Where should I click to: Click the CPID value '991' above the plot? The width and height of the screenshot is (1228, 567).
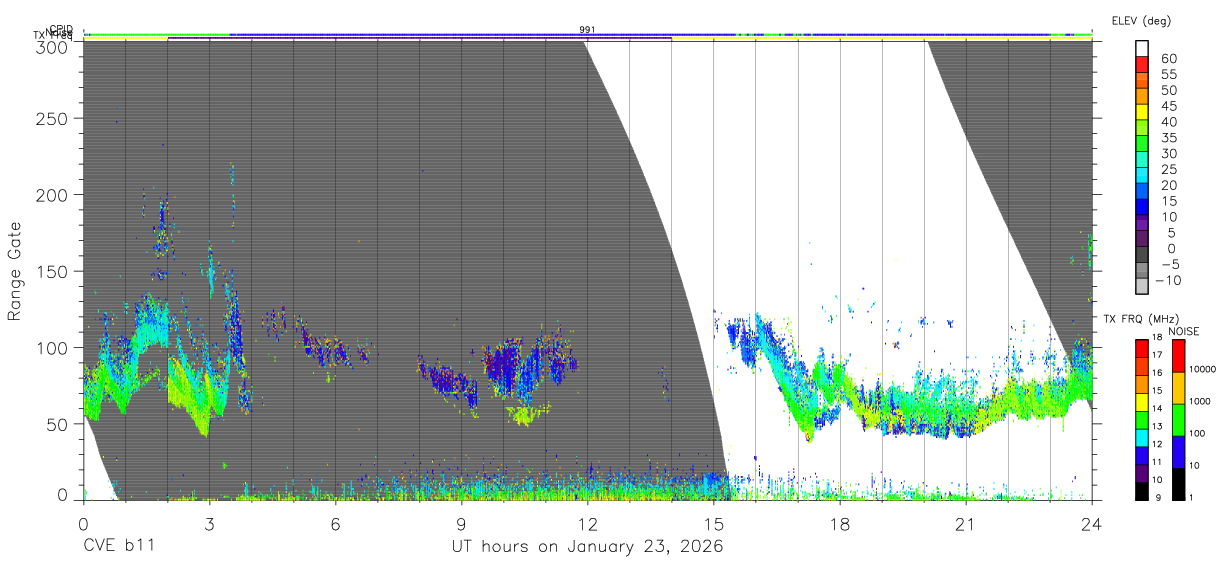[x=587, y=30]
